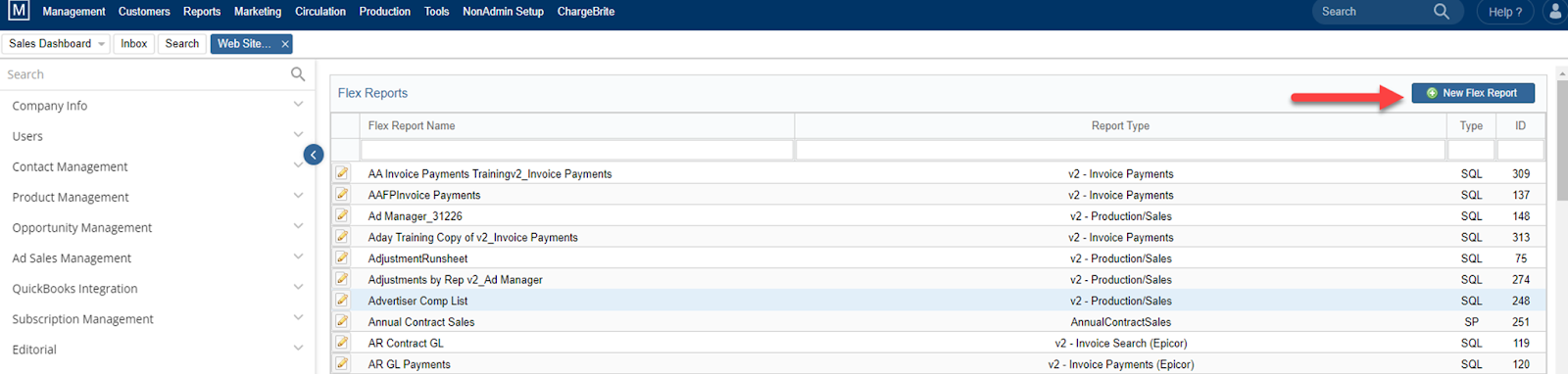Open the Reports menu
1568x374 pixels.
point(202,12)
